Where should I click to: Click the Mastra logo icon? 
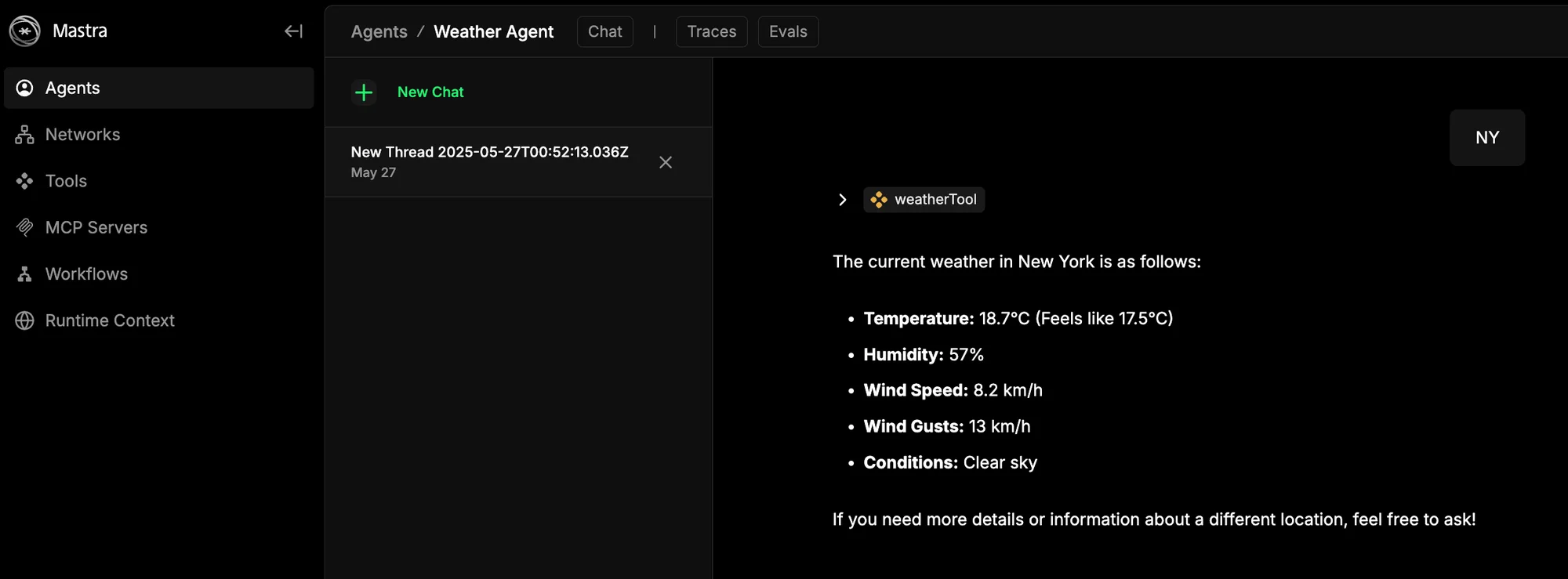pyautogui.click(x=24, y=31)
